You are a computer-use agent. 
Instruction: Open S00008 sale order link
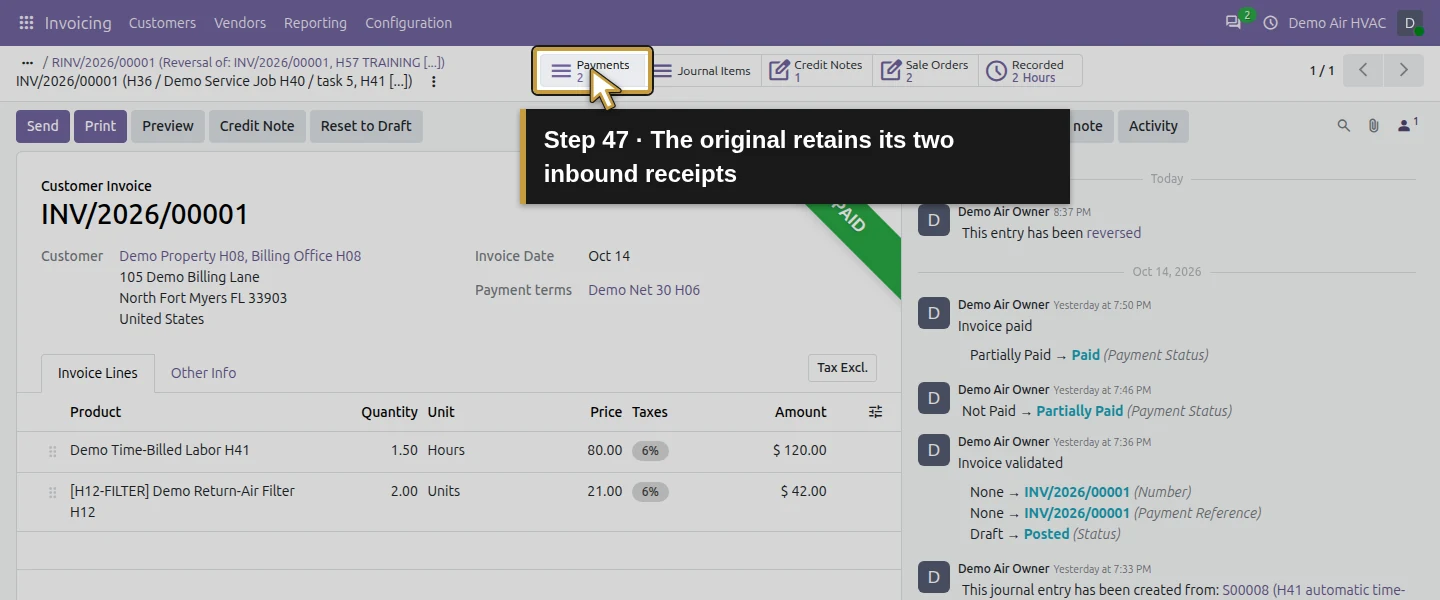(1313, 590)
